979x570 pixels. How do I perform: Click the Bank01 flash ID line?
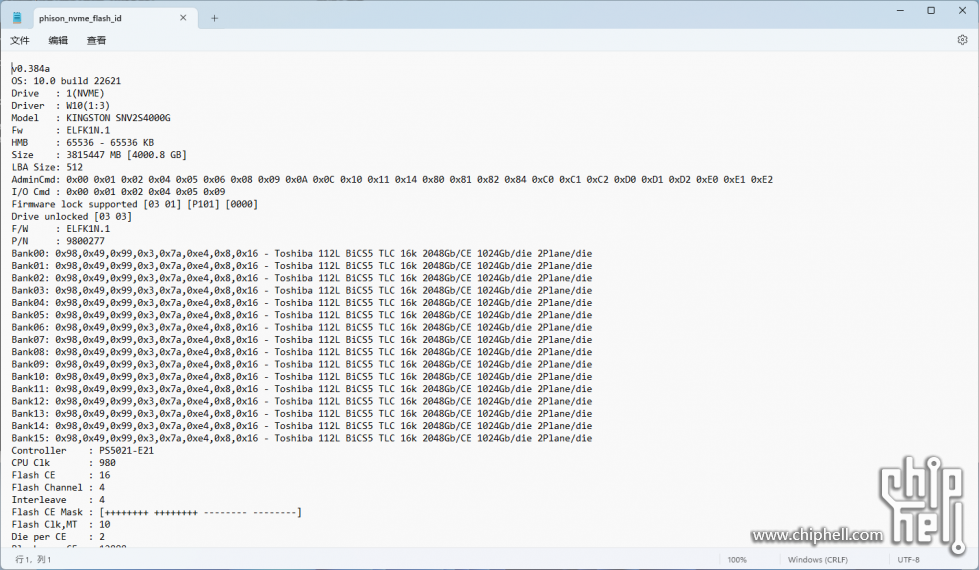click(302, 266)
